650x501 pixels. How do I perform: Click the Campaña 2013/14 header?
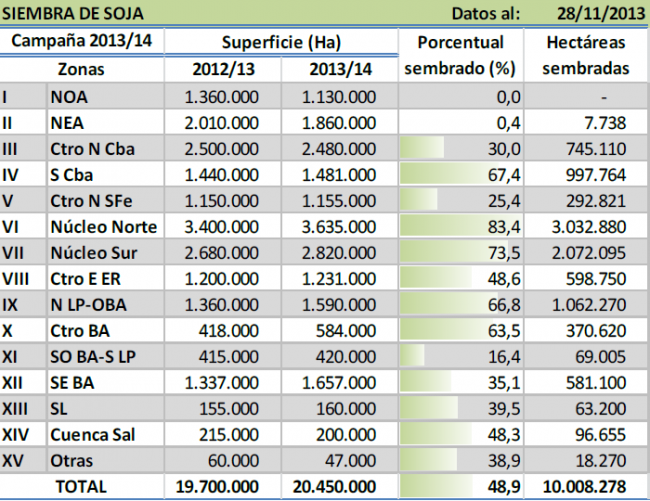[x=83, y=42]
